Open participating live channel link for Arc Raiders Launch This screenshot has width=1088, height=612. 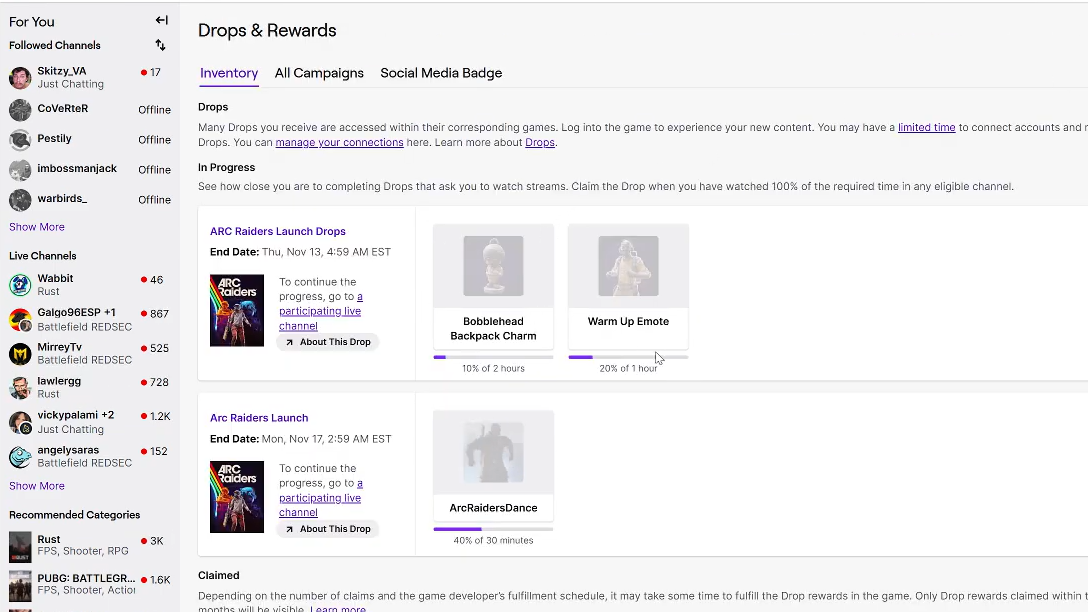(320, 498)
